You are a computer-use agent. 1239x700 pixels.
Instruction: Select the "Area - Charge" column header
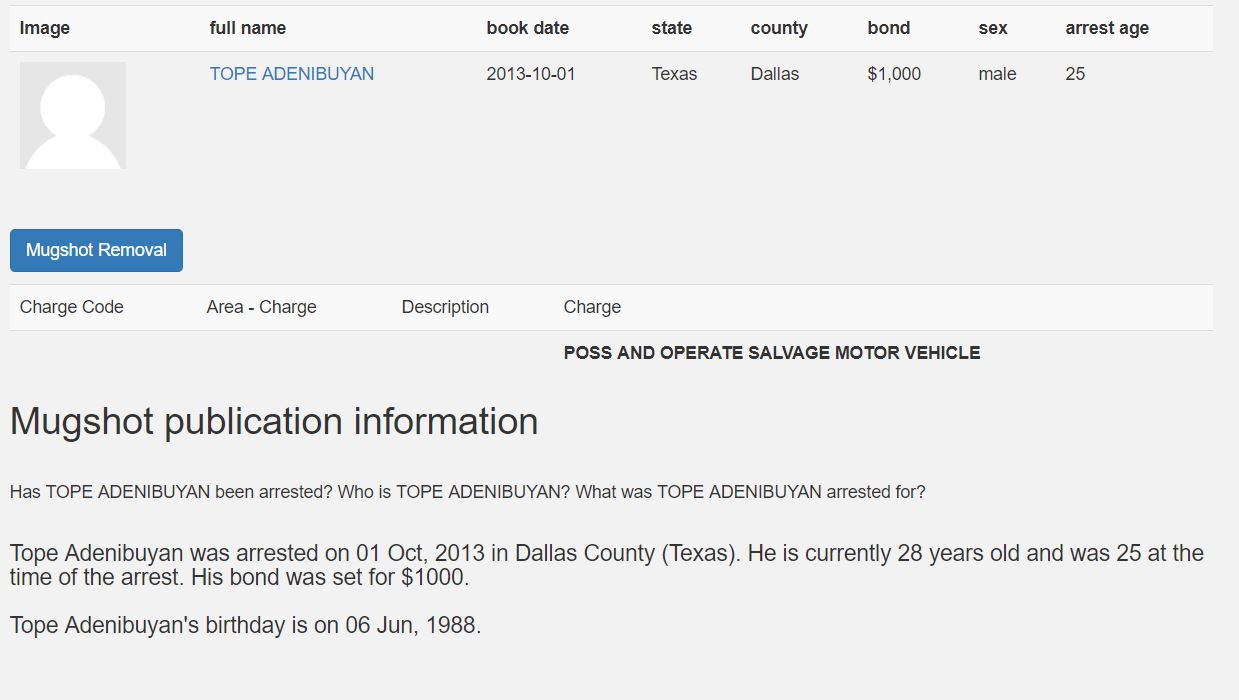click(x=261, y=307)
